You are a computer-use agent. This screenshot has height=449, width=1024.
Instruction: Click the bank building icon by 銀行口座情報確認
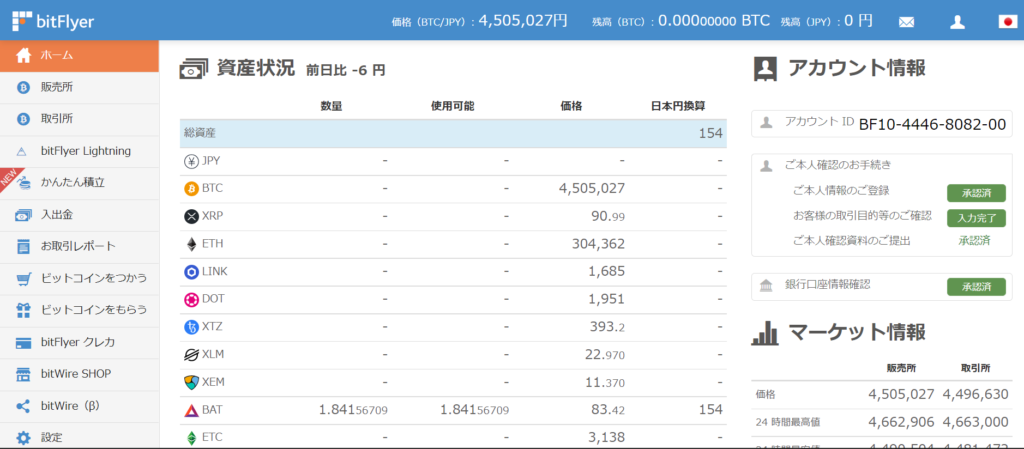pos(767,285)
